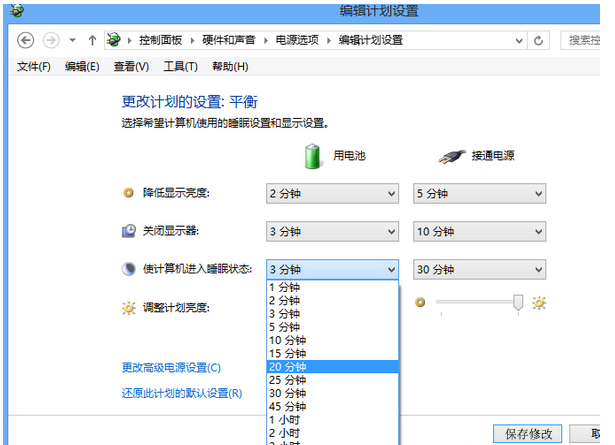615x445 pixels.
Task: Open plugged-in 关闭显示器 dropdown showing 10 分钟
Action: point(479,231)
